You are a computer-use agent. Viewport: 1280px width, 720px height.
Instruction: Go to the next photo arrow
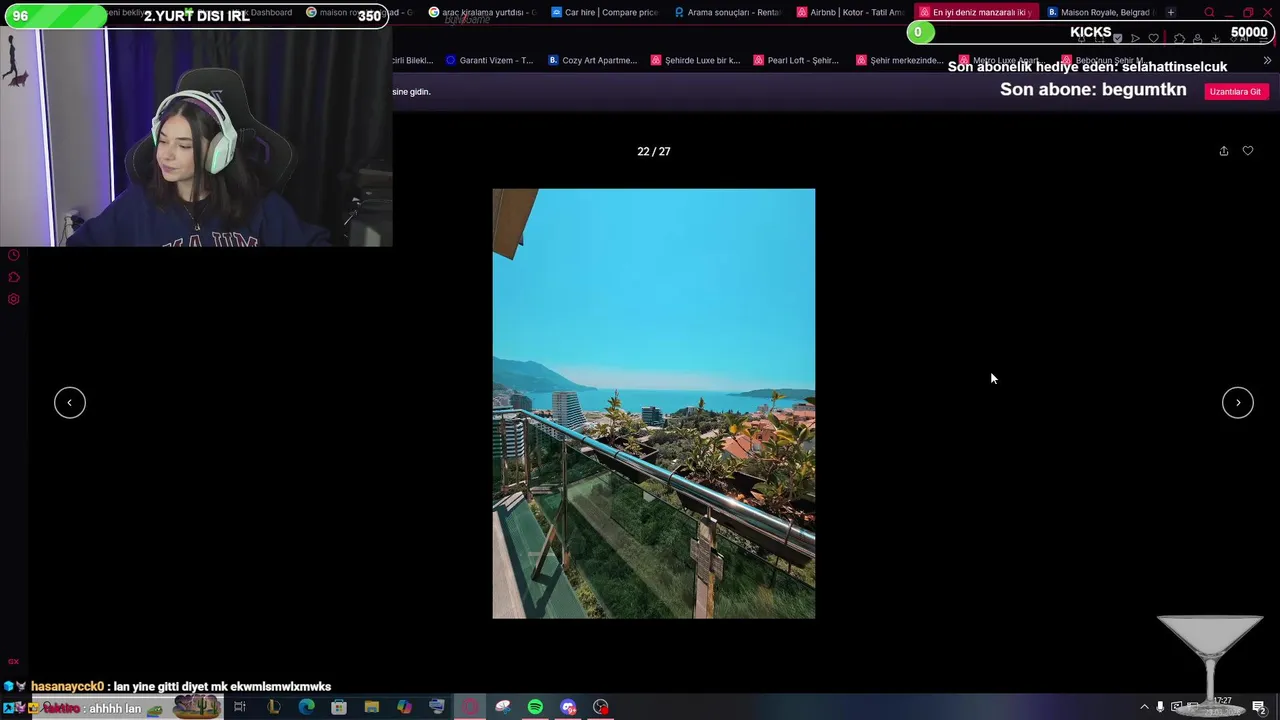point(1238,402)
